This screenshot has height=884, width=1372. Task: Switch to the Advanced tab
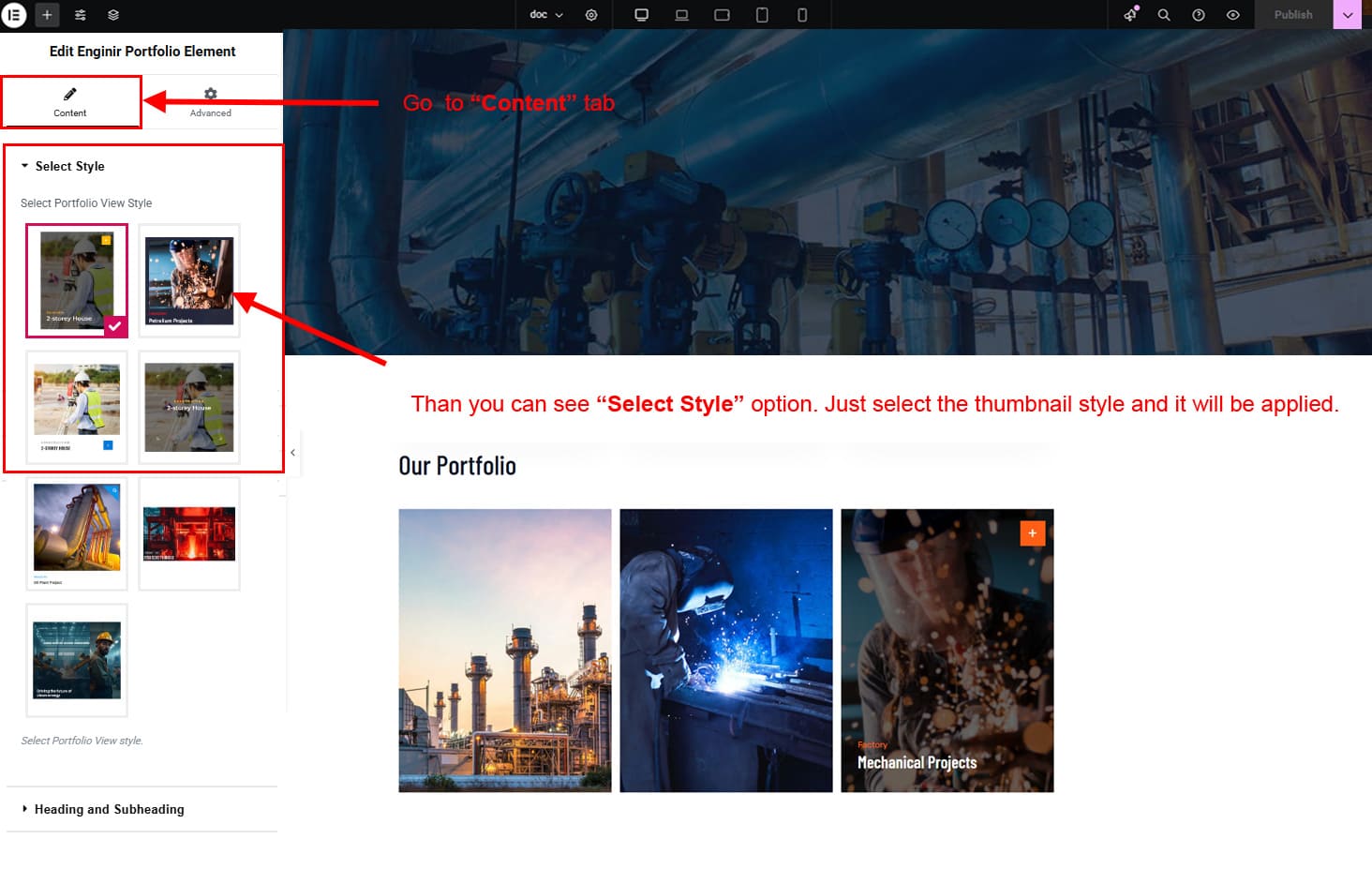click(211, 102)
